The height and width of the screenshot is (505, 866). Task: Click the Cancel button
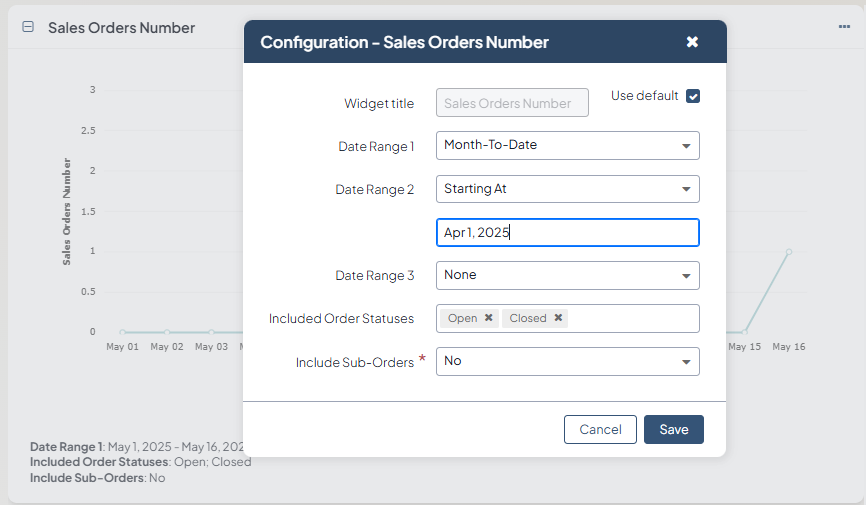click(600, 429)
